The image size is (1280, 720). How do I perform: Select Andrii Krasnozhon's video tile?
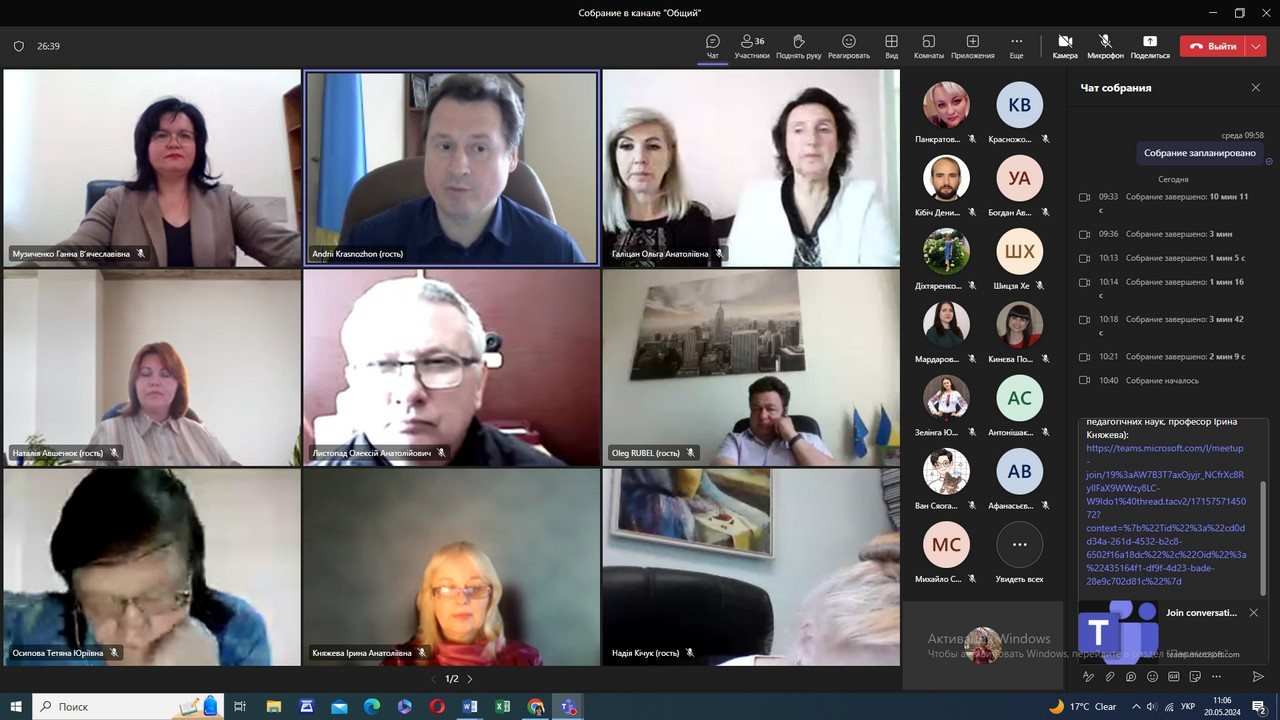click(x=451, y=167)
